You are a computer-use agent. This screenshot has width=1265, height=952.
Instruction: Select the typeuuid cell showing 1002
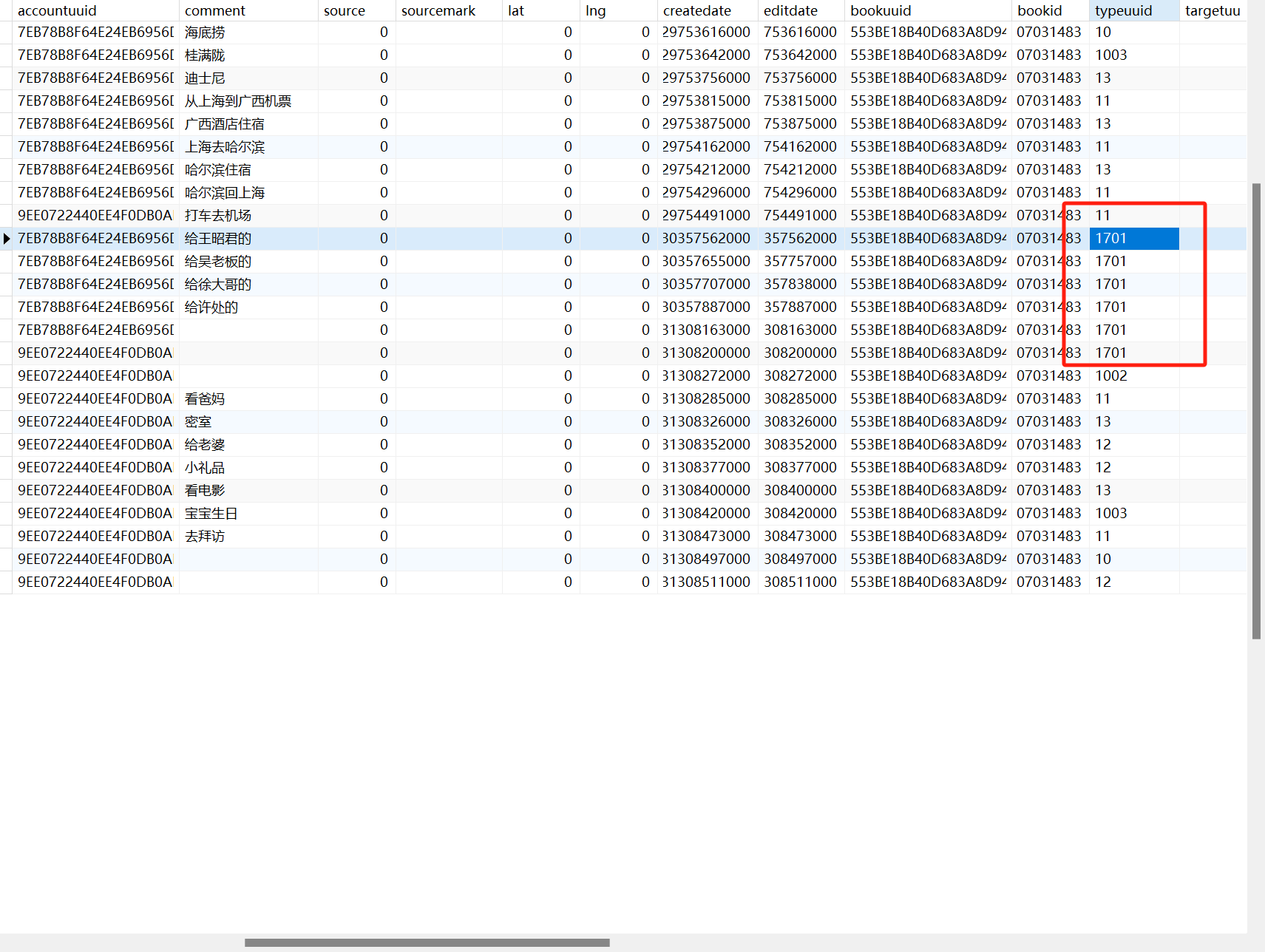click(1111, 376)
